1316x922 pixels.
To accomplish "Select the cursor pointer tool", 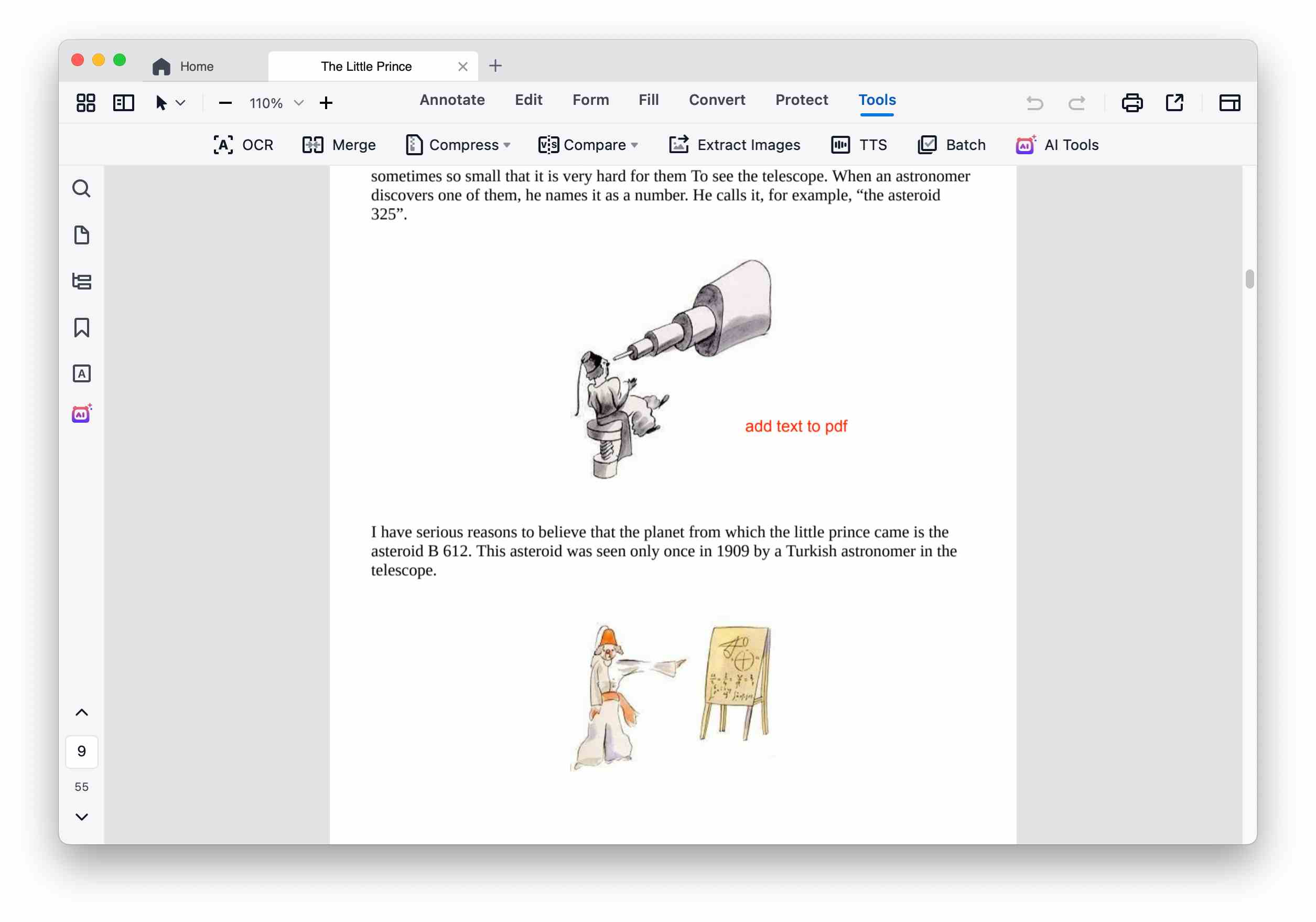I will point(161,103).
